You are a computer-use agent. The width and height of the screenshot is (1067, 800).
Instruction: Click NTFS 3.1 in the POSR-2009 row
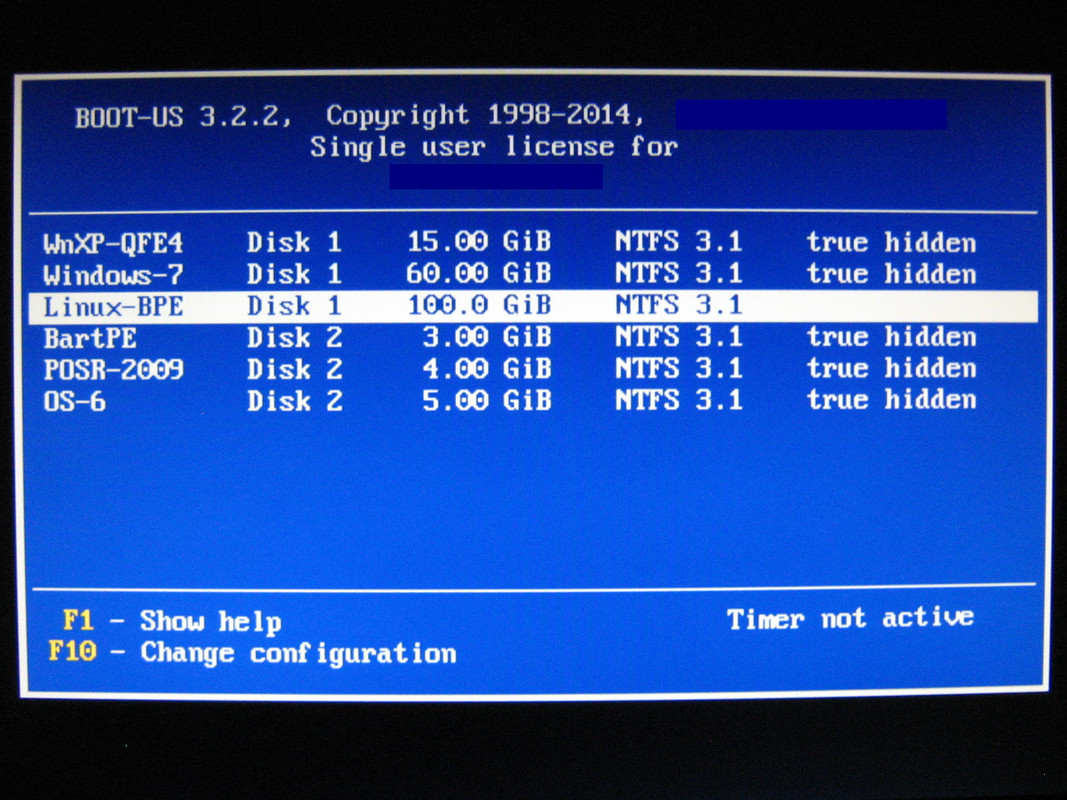pos(678,368)
